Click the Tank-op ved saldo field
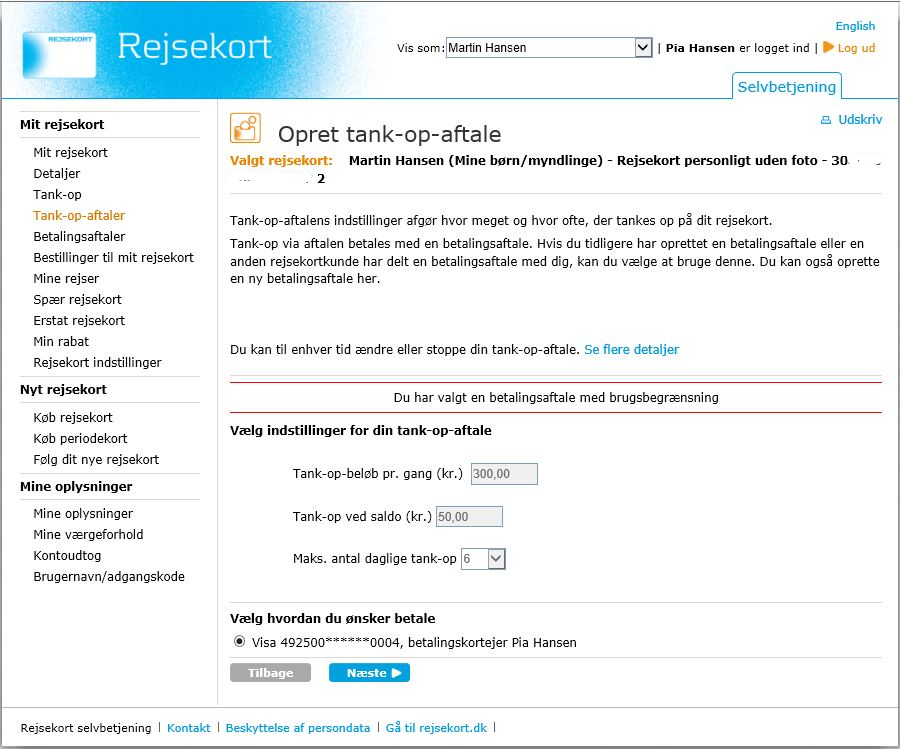The width and height of the screenshot is (900, 749). click(469, 517)
